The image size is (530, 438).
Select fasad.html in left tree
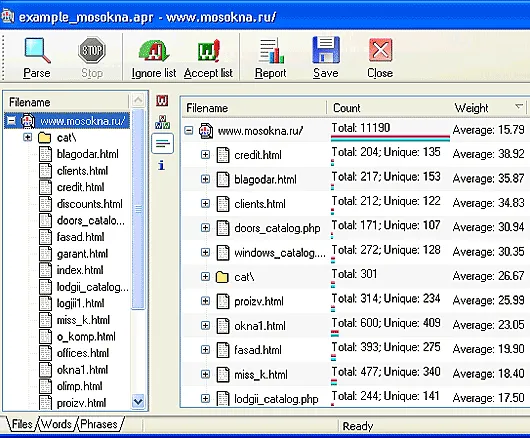pyautogui.click(x=80, y=237)
